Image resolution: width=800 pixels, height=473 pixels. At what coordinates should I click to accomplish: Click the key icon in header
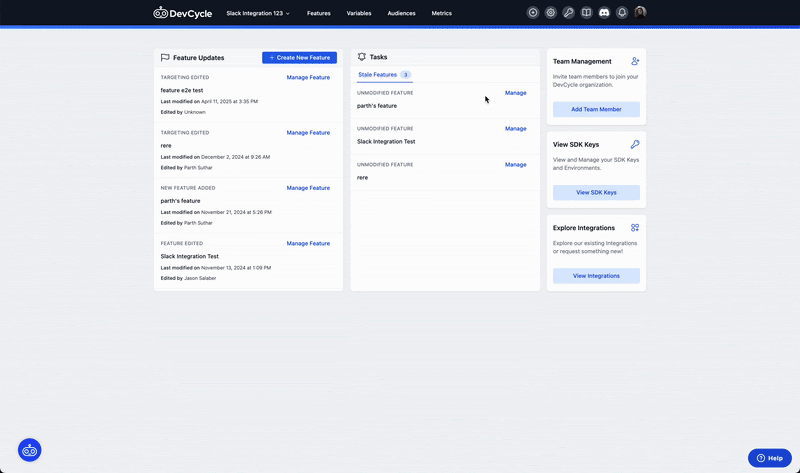pos(568,13)
